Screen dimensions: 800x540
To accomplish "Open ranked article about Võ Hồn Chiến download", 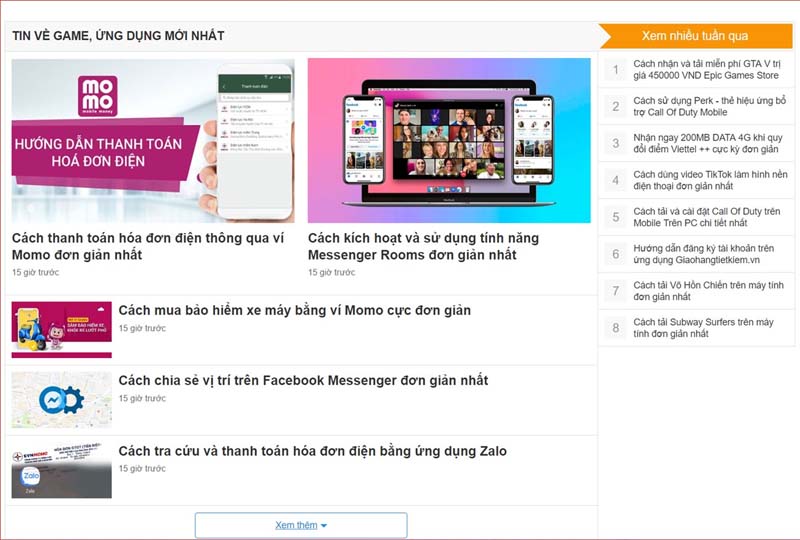I will 708,291.
